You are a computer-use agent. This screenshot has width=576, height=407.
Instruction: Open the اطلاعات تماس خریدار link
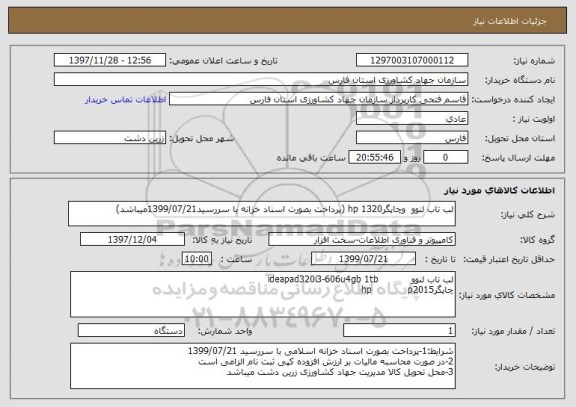click(x=125, y=100)
